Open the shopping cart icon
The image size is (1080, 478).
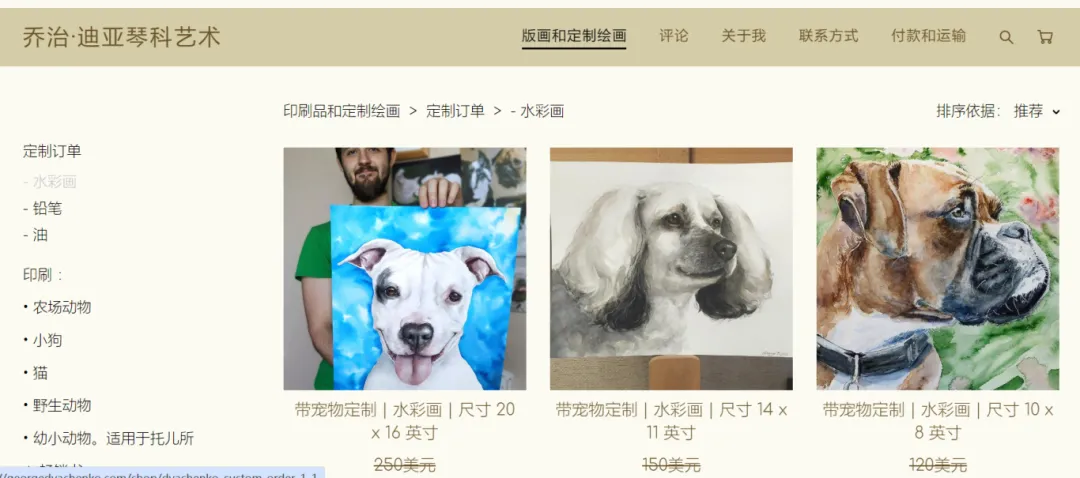point(1045,37)
